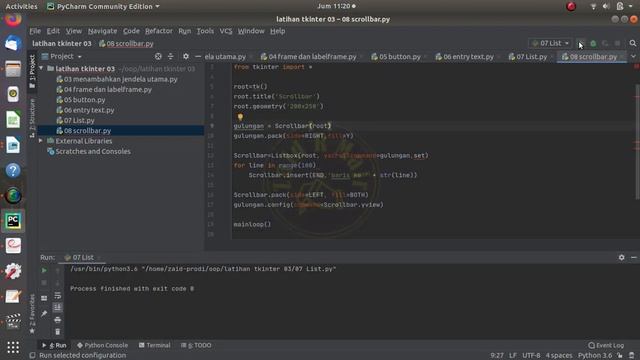
Task: Open the 07 List run configuration dropdown
Action: (550, 43)
